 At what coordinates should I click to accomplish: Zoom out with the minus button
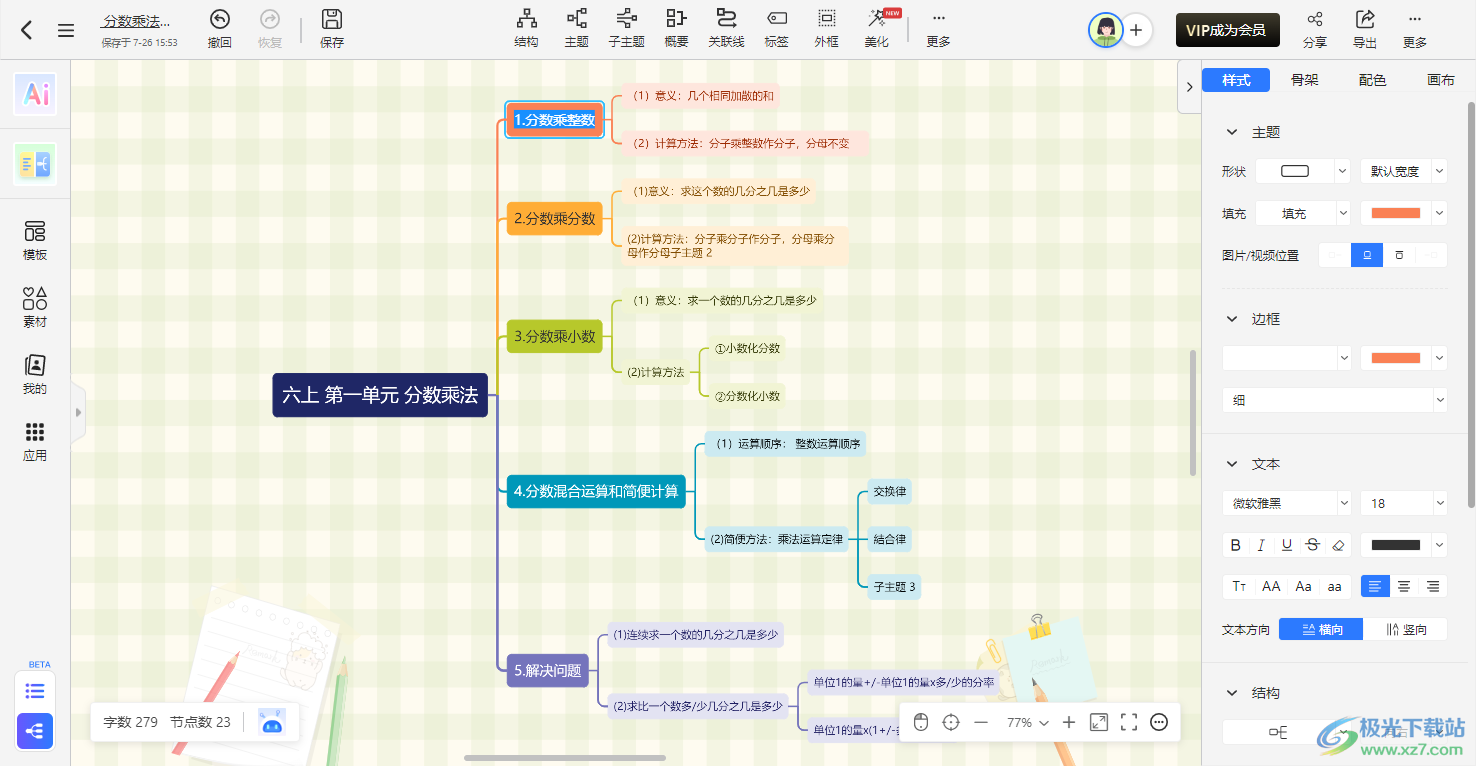pos(981,722)
